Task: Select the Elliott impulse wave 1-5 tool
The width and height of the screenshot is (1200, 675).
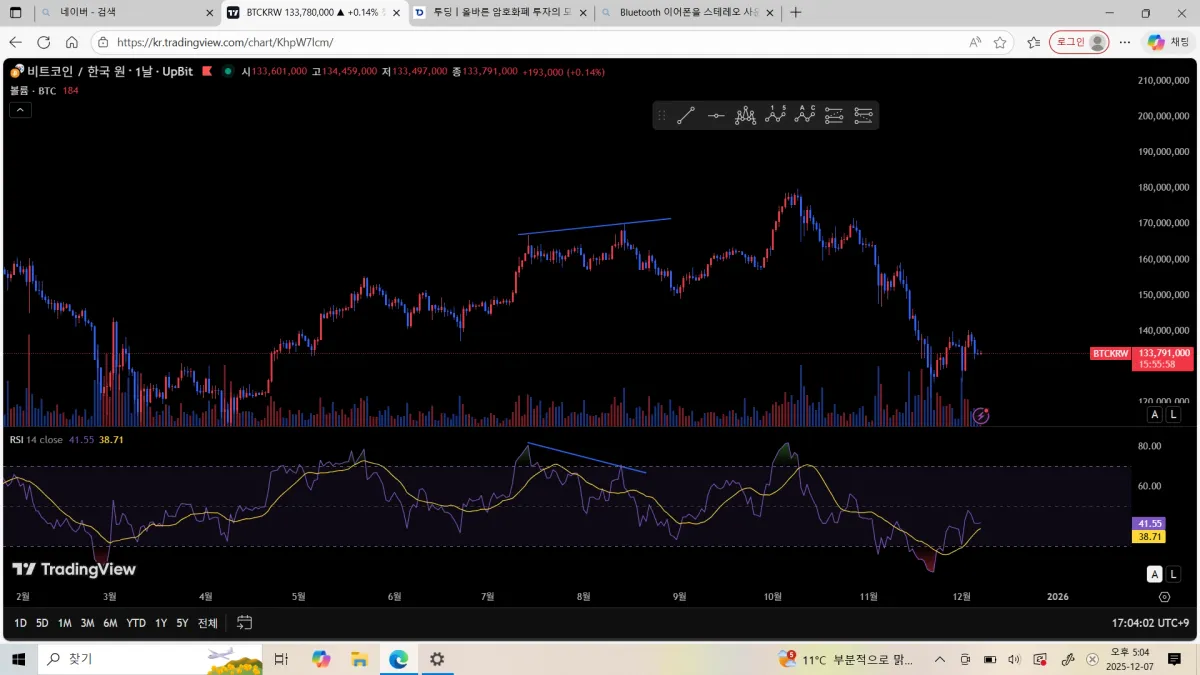Action: point(775,116)
